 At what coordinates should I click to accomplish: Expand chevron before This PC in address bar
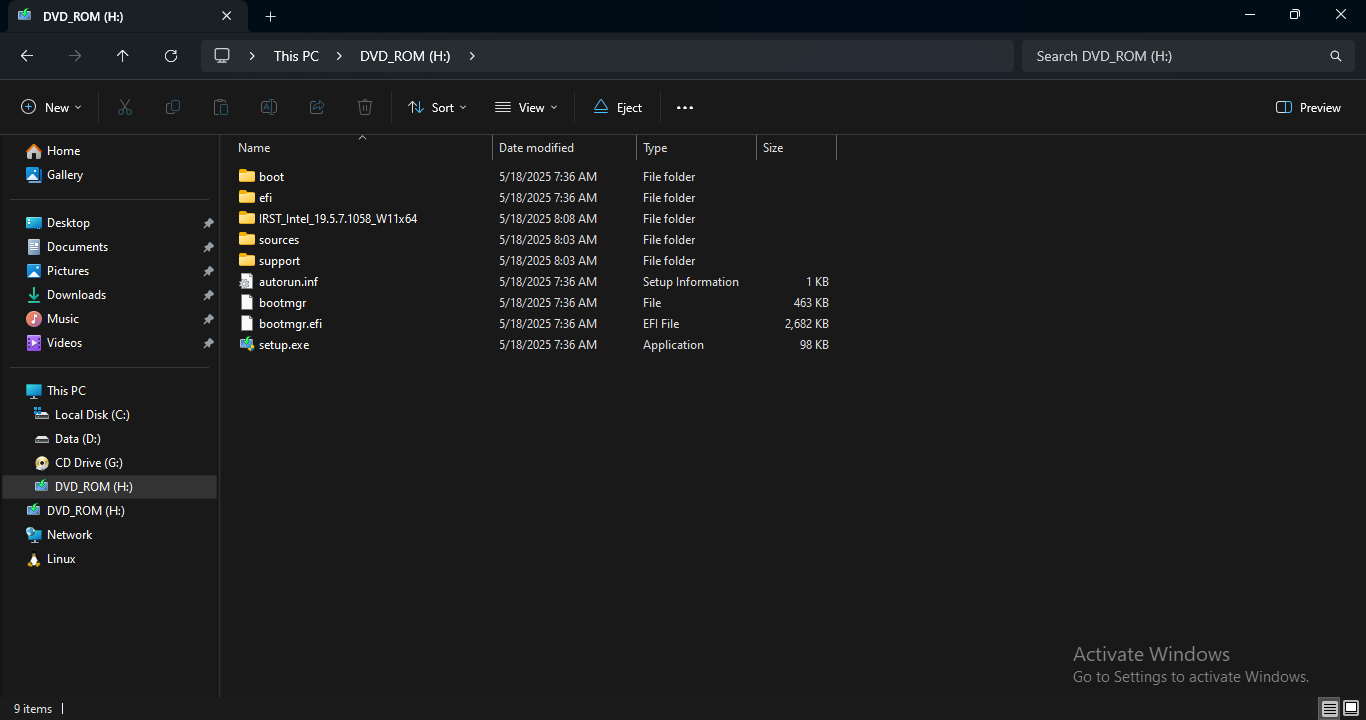click(x=252, y=56)
